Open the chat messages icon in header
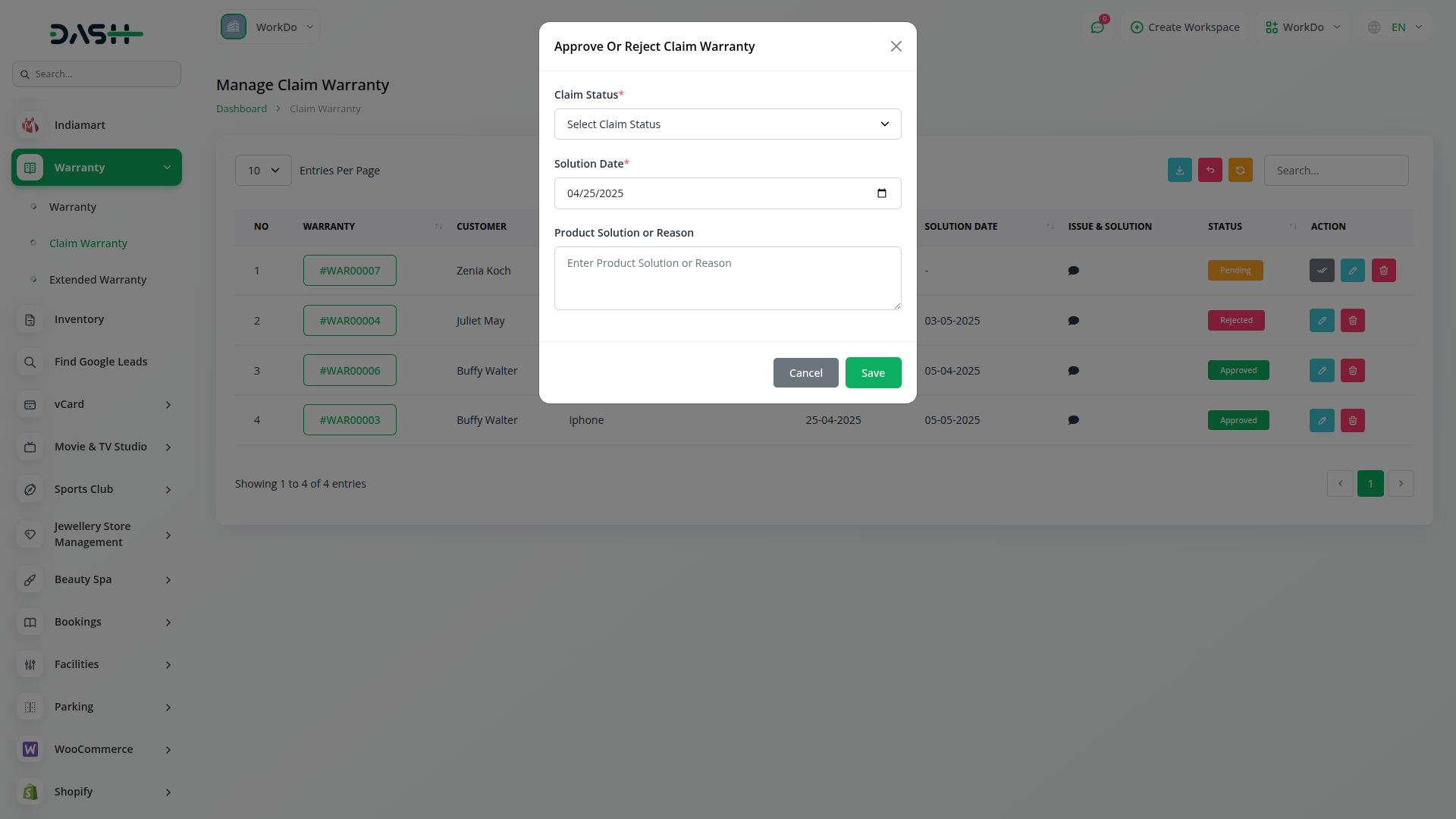 (1097, 27)
